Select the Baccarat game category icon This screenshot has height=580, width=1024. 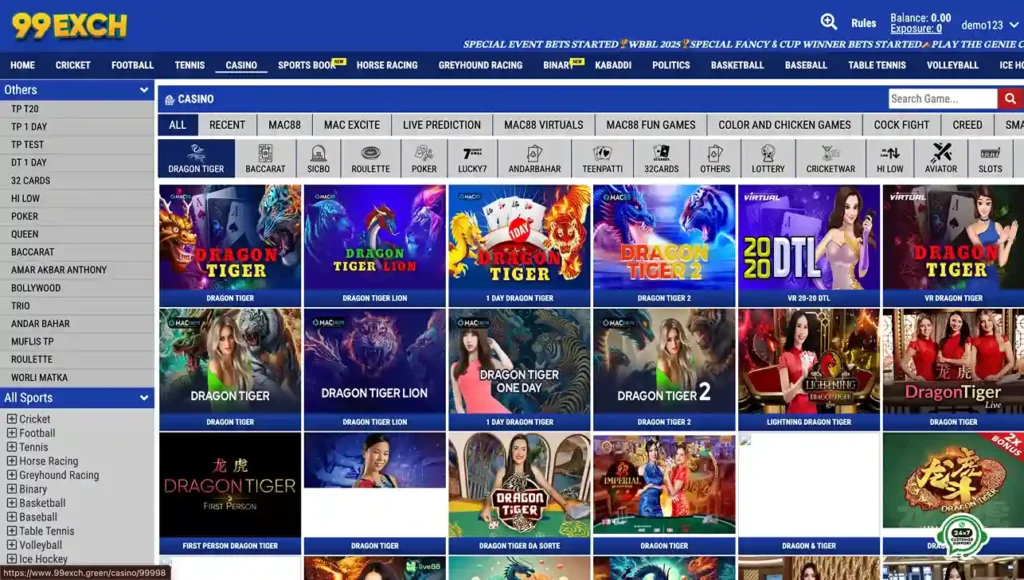265,158
